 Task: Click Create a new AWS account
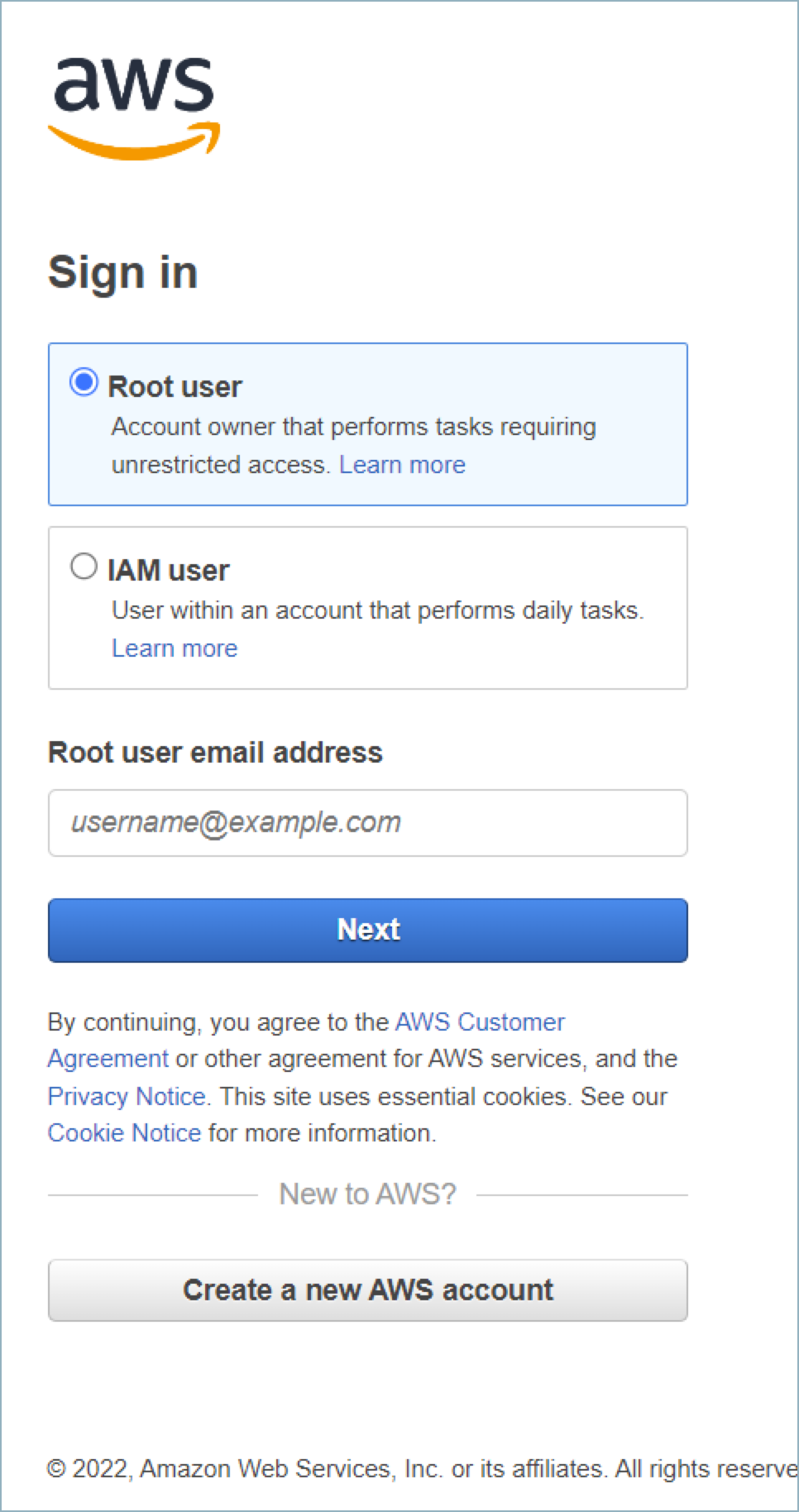click(x=367, y=1290)
